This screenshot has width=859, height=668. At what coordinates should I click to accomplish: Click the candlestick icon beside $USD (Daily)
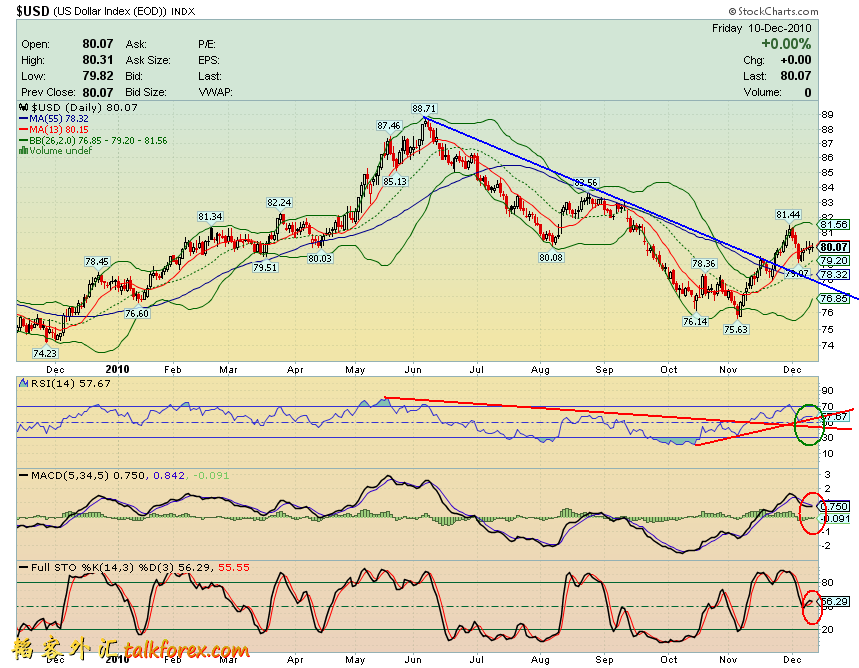(x=24, y=107)
